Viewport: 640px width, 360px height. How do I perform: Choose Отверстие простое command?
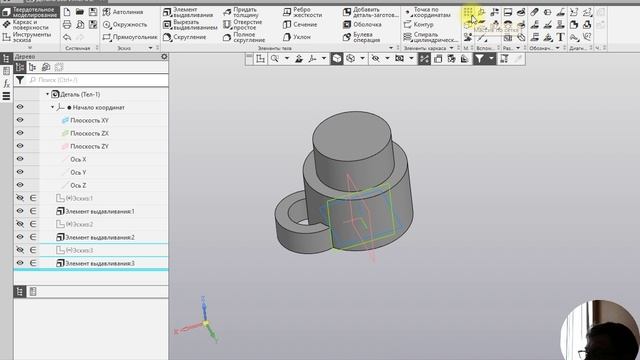[x=242, y=25]
